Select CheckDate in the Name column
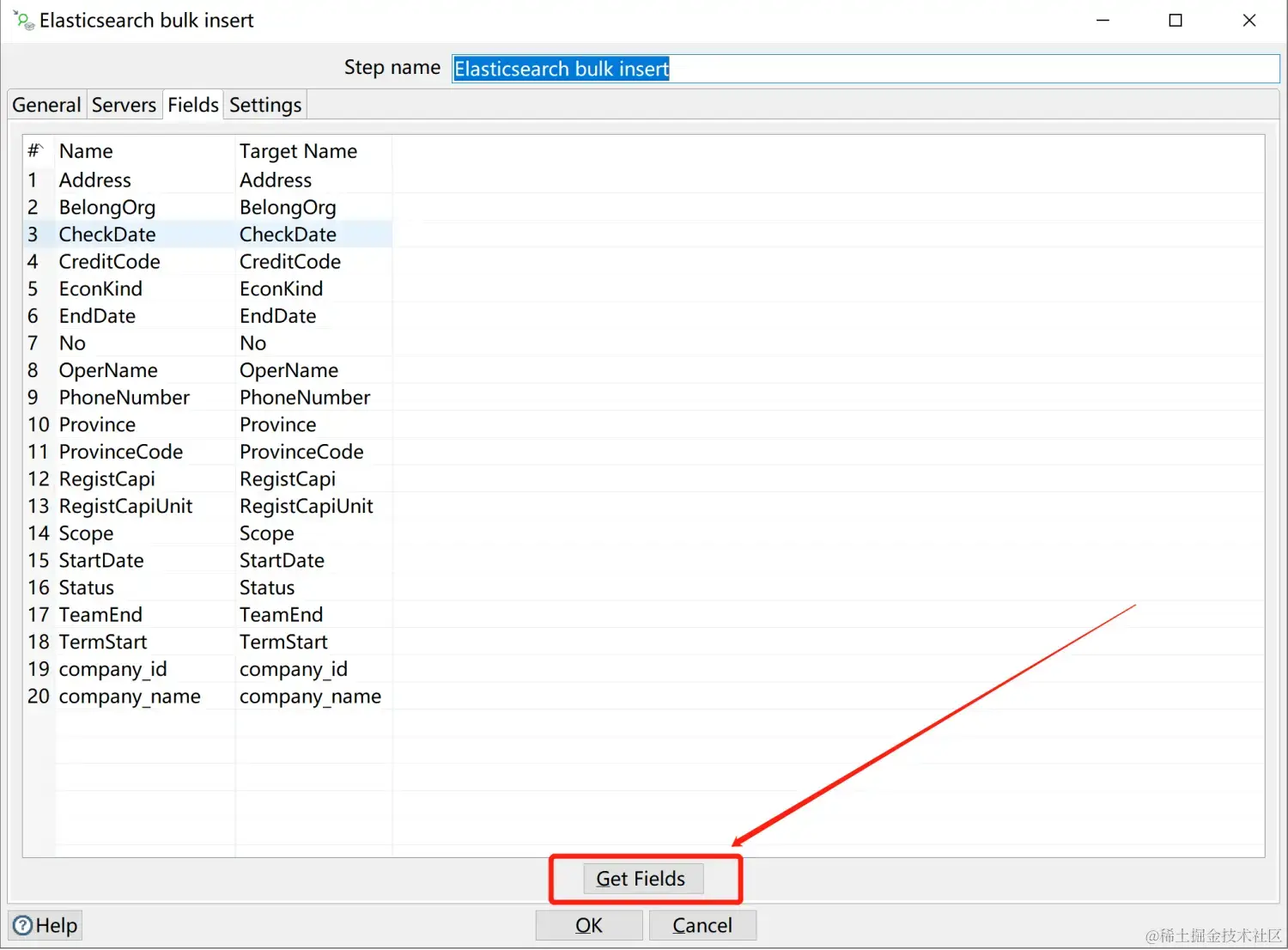1288x950 pixels. (145, 234)
